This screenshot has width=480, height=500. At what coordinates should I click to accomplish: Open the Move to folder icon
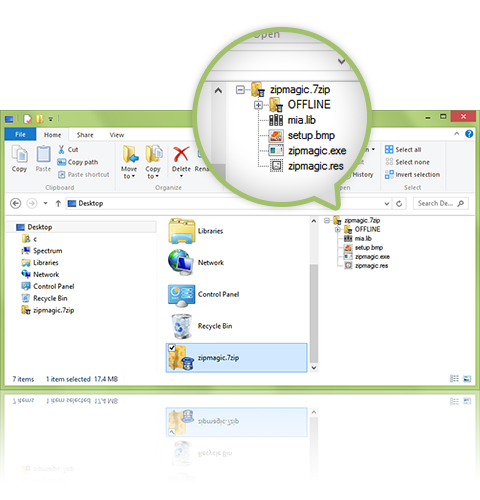point(130,154)
